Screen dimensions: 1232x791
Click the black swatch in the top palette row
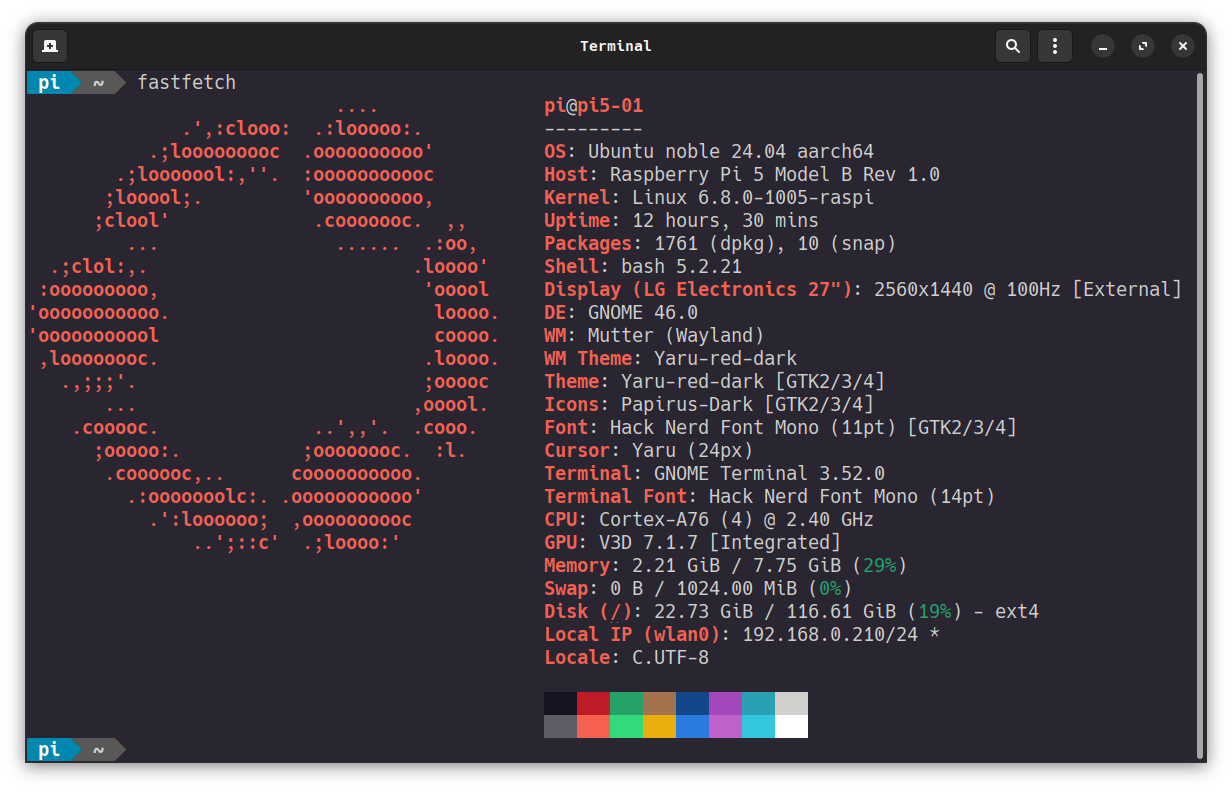point(560,704)
